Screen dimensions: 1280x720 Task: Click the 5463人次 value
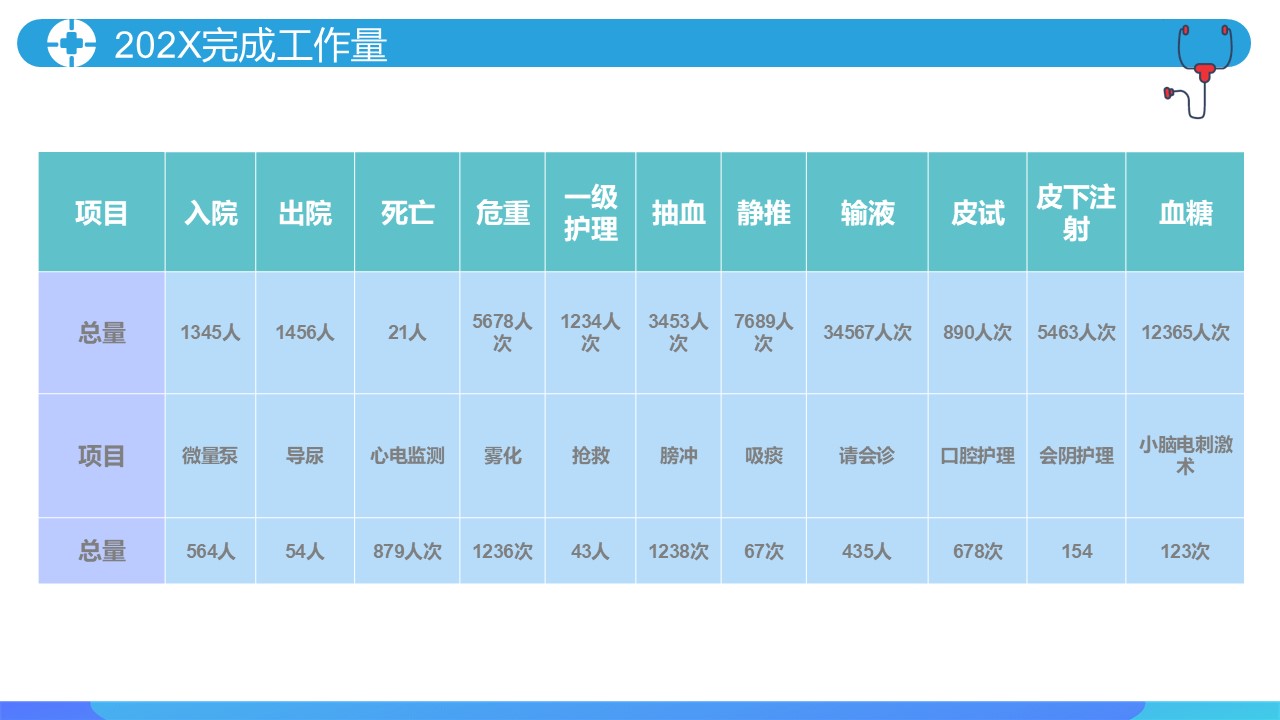1076,333
